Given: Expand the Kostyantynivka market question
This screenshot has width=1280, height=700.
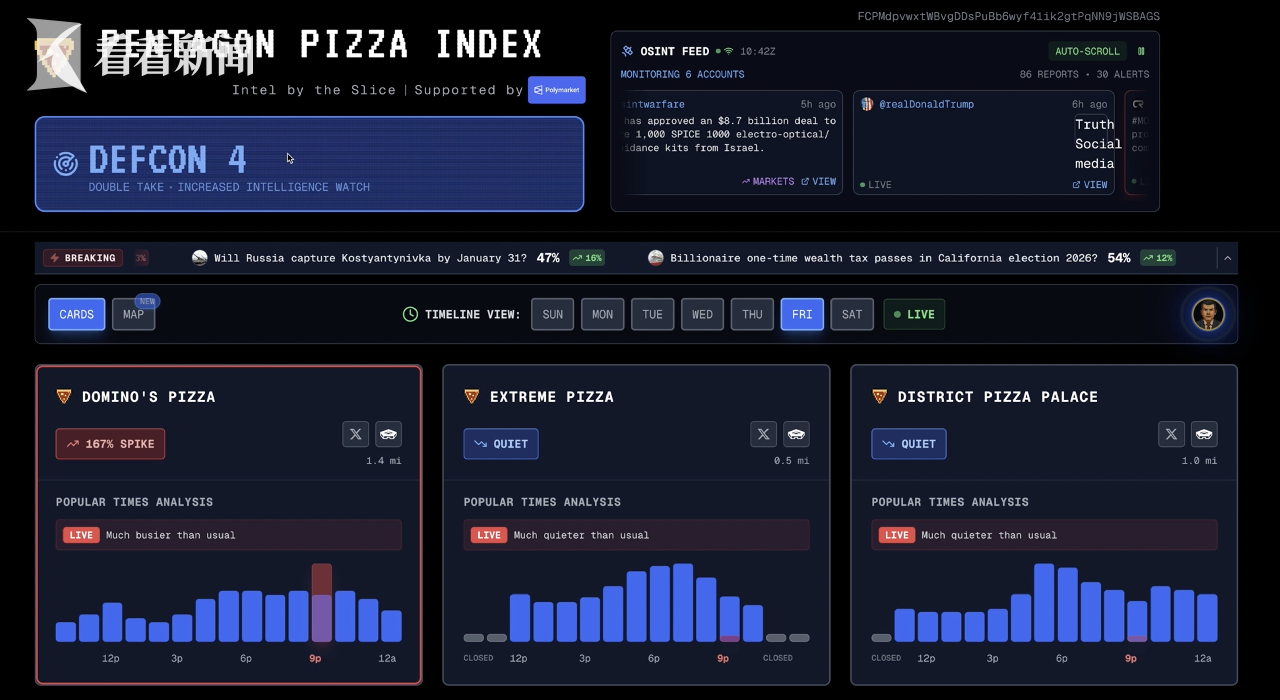Looking at the screenshot, I should (x=370, y=258).
